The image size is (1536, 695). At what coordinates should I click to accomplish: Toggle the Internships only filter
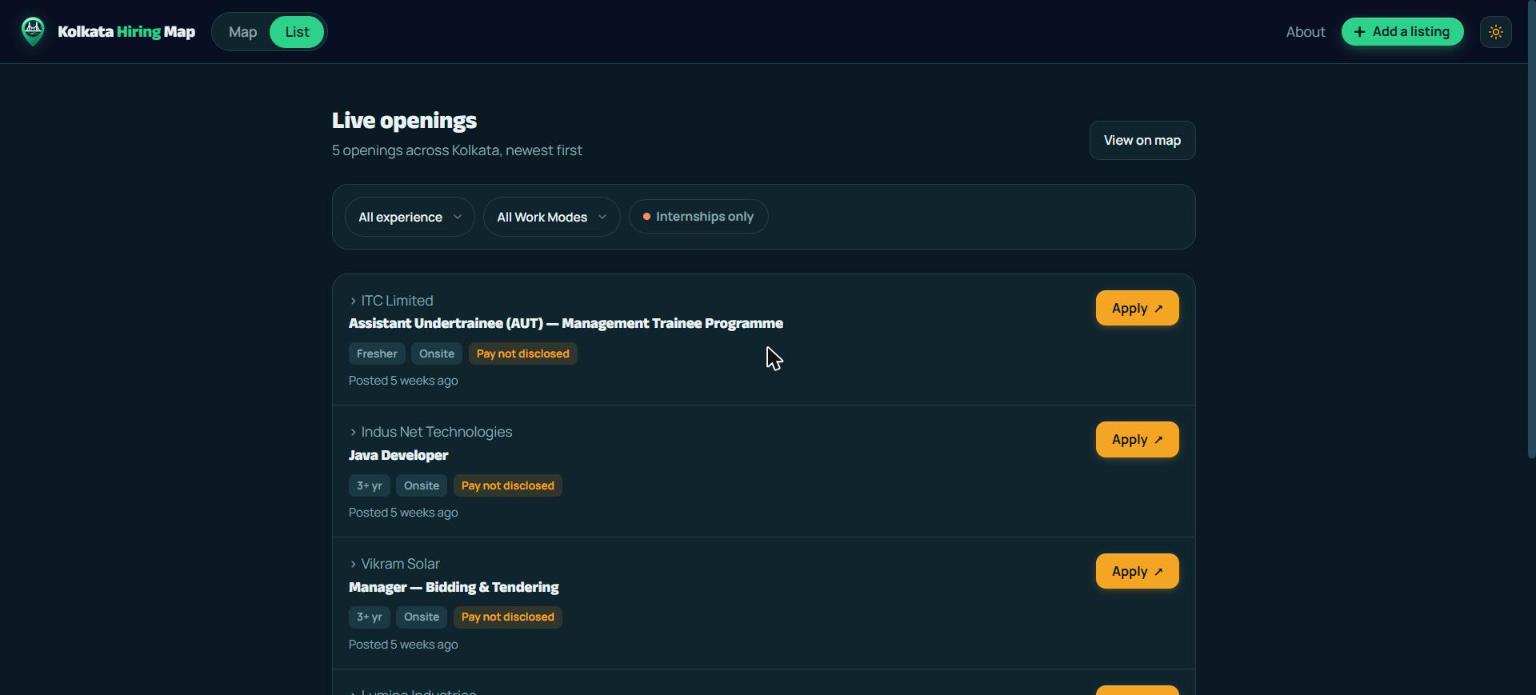699,217
